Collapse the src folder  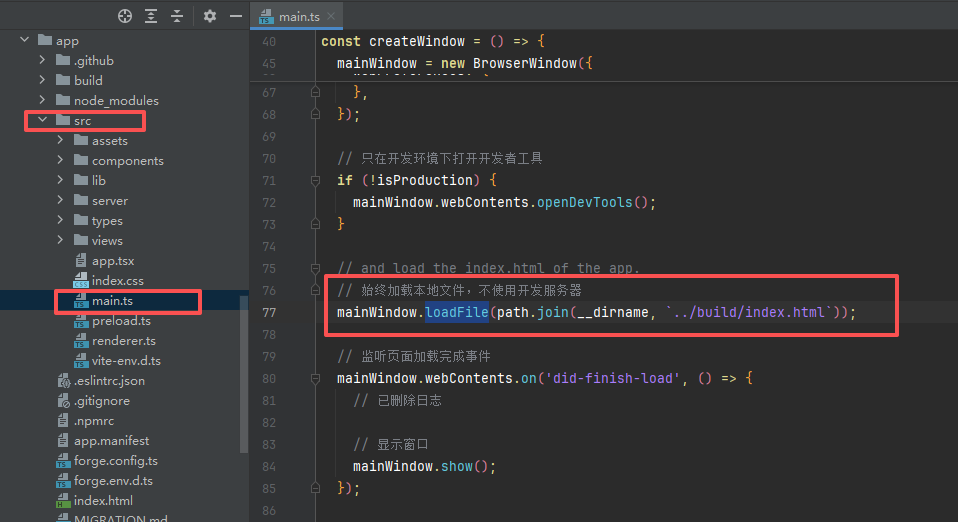[x=42, y=120]
